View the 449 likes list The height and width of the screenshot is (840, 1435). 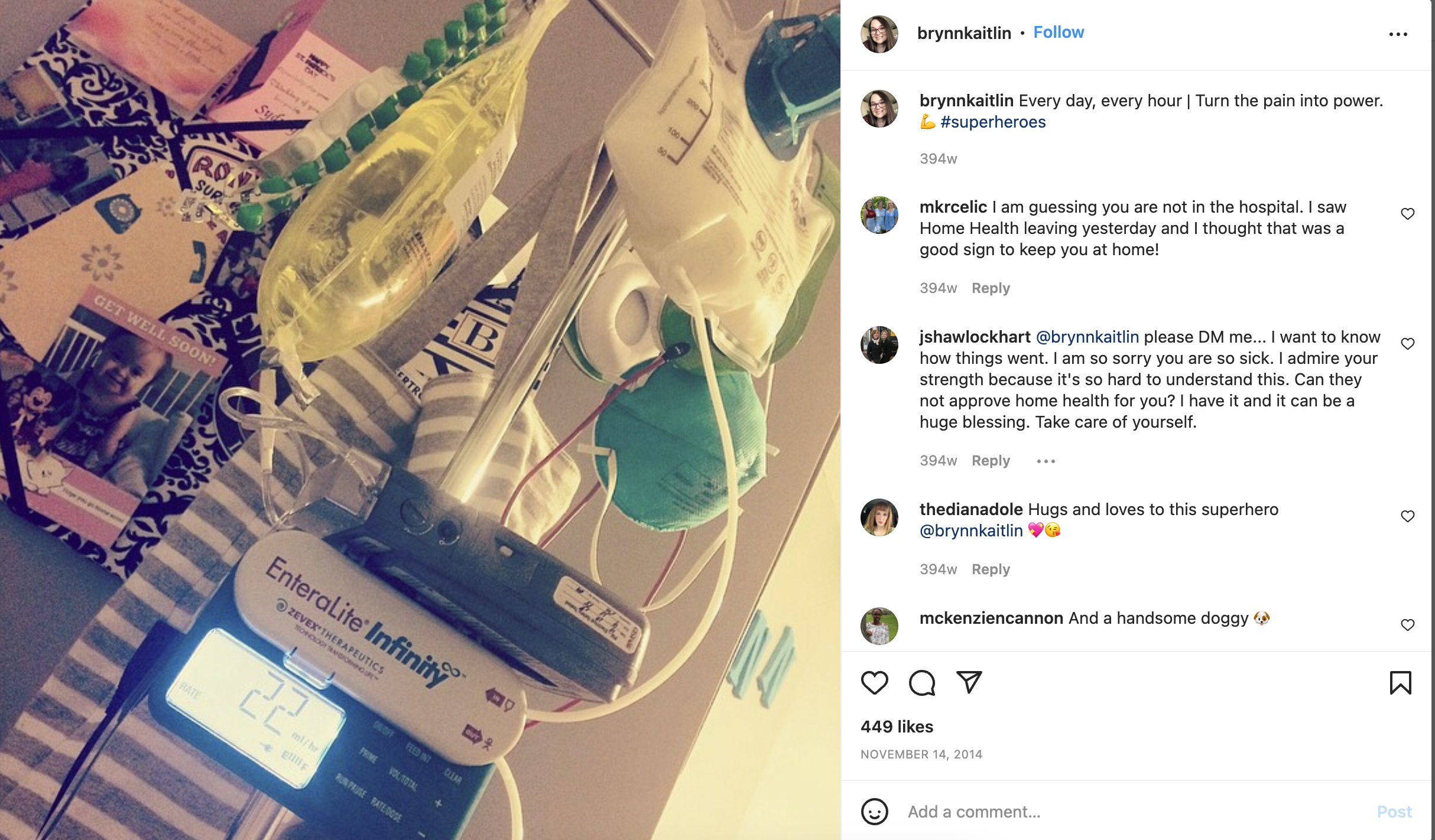897,727
